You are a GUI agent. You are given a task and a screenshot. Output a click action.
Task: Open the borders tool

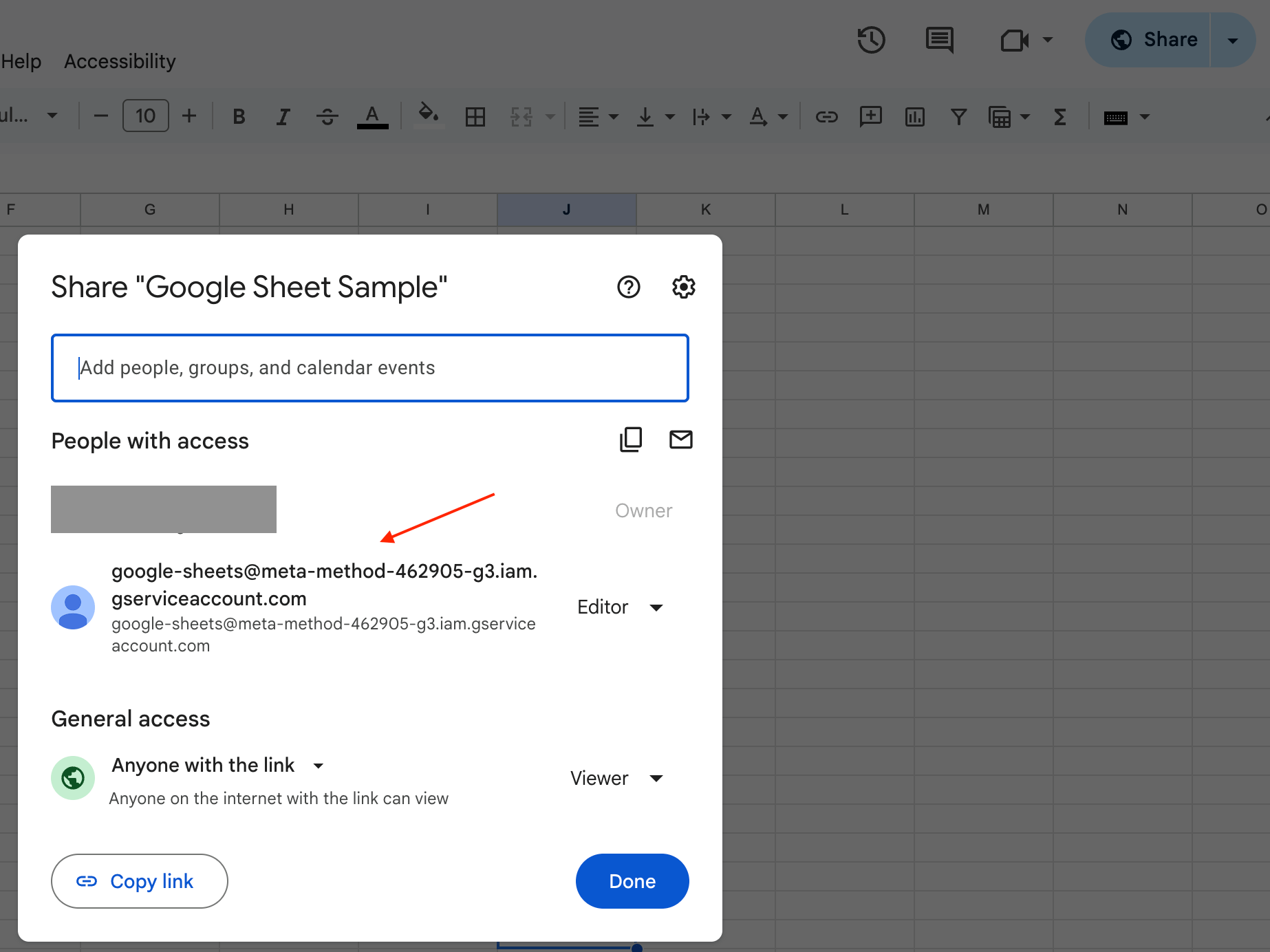pos(475,116)
